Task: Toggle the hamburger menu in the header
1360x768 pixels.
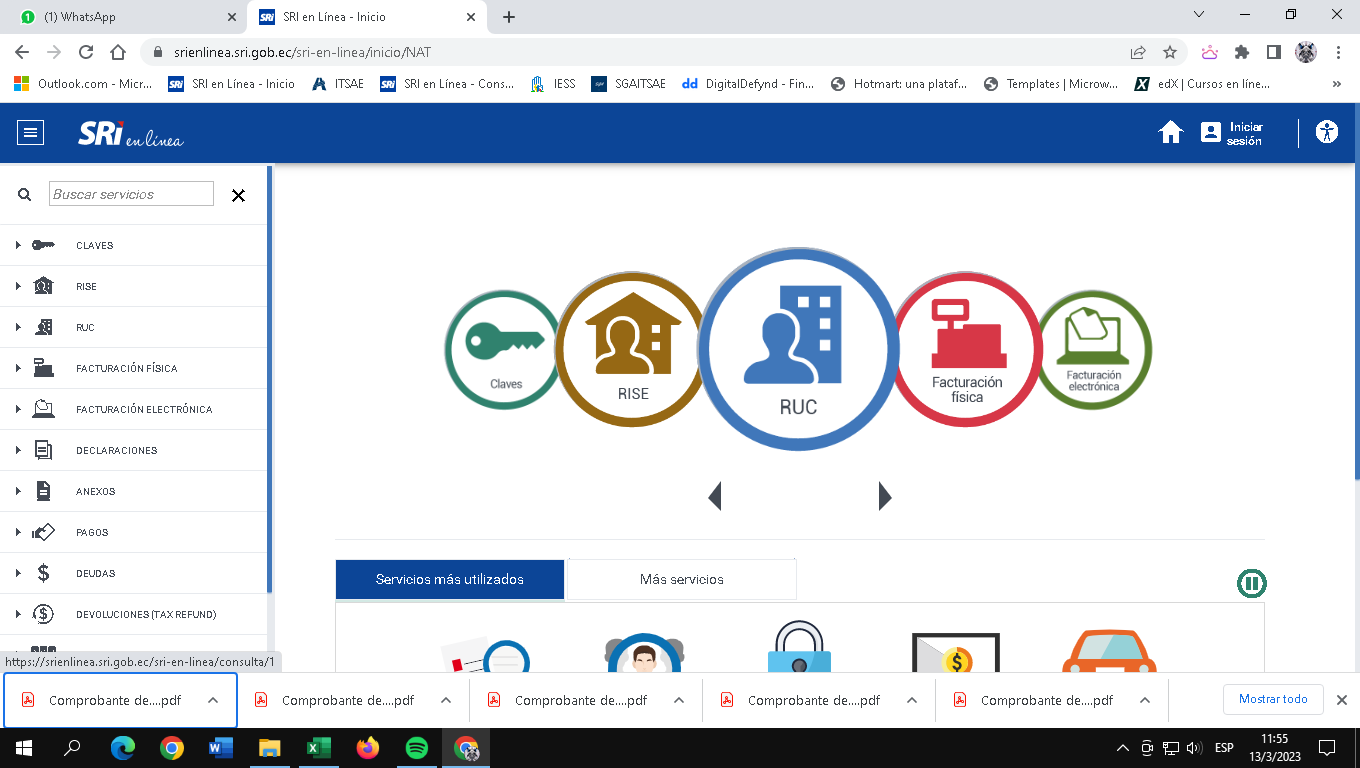Action: pos(31,132)
